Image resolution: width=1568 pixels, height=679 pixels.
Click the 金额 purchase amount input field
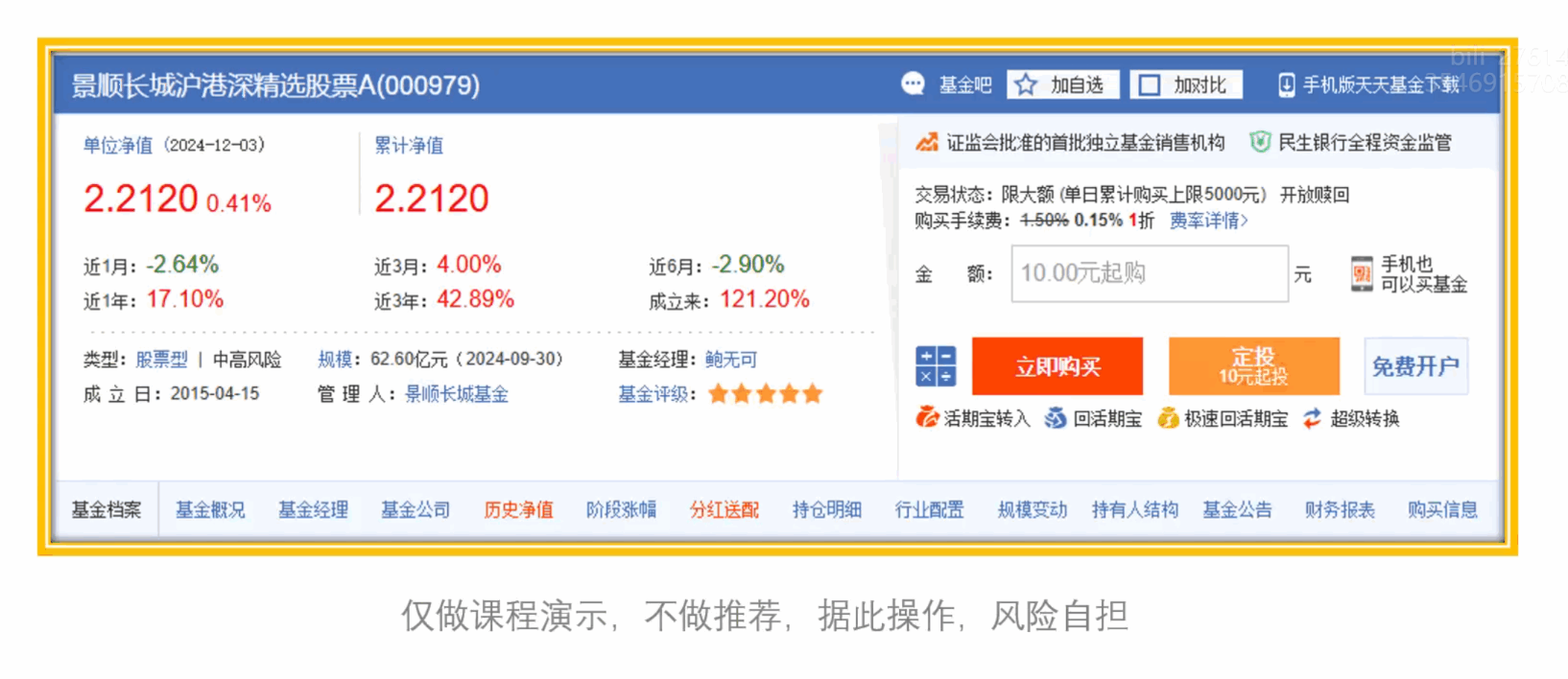click(1149, 274)
